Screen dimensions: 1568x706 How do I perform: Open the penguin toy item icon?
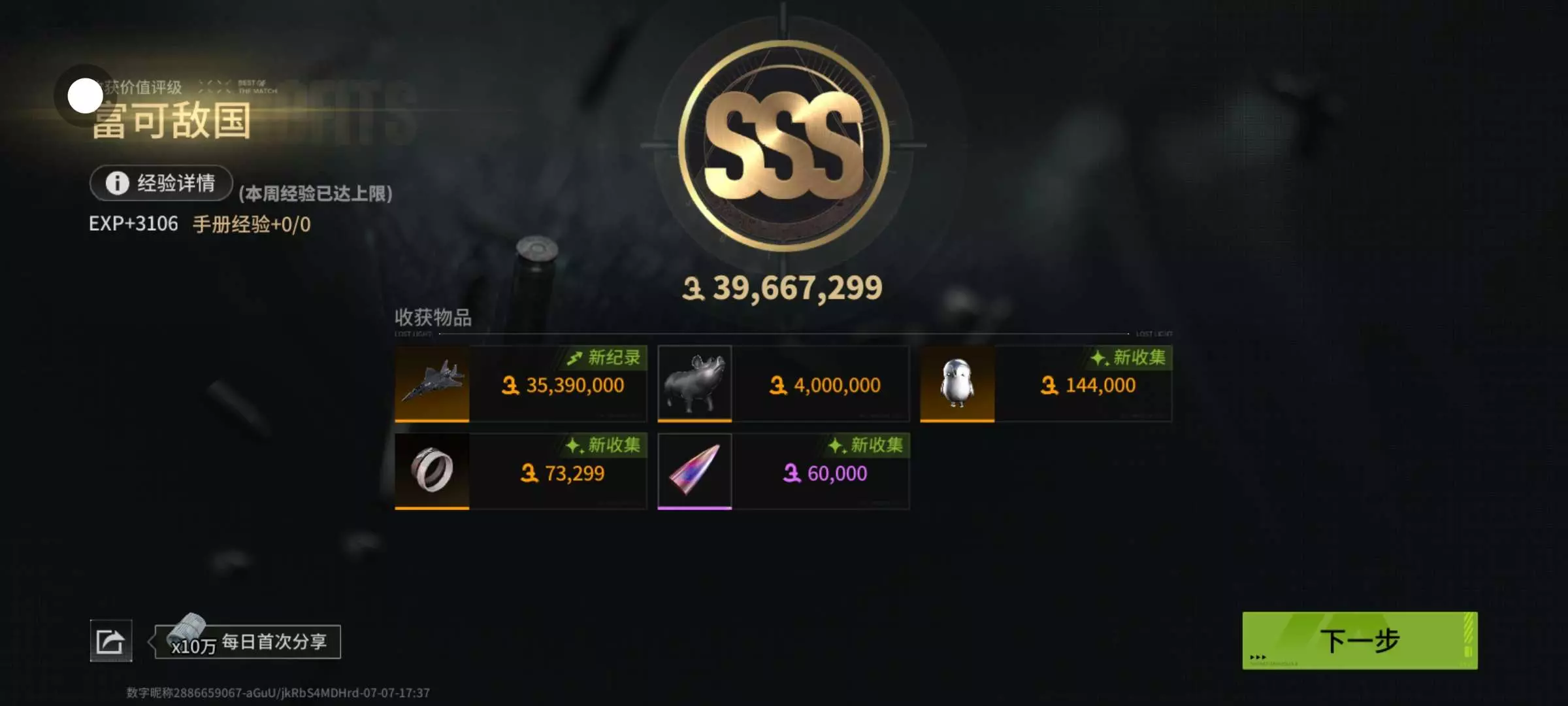957,383
